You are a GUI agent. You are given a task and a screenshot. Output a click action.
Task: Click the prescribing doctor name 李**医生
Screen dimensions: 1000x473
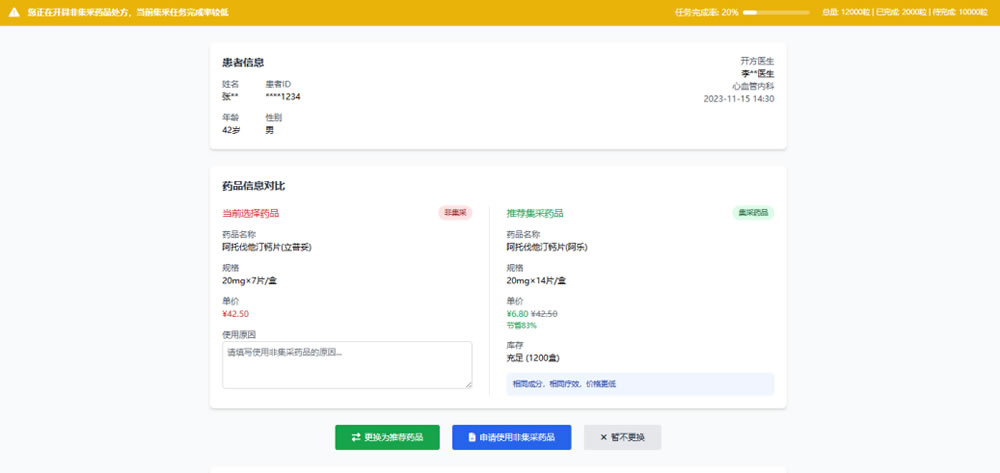[x=757, y=74]
